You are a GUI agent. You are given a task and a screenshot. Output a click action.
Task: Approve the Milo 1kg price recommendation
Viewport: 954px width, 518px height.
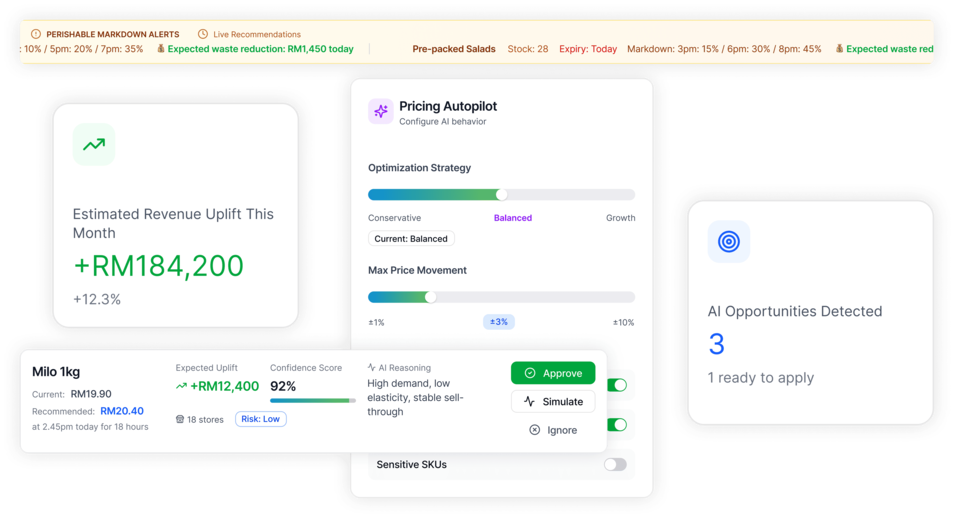(x=553, y=373)
